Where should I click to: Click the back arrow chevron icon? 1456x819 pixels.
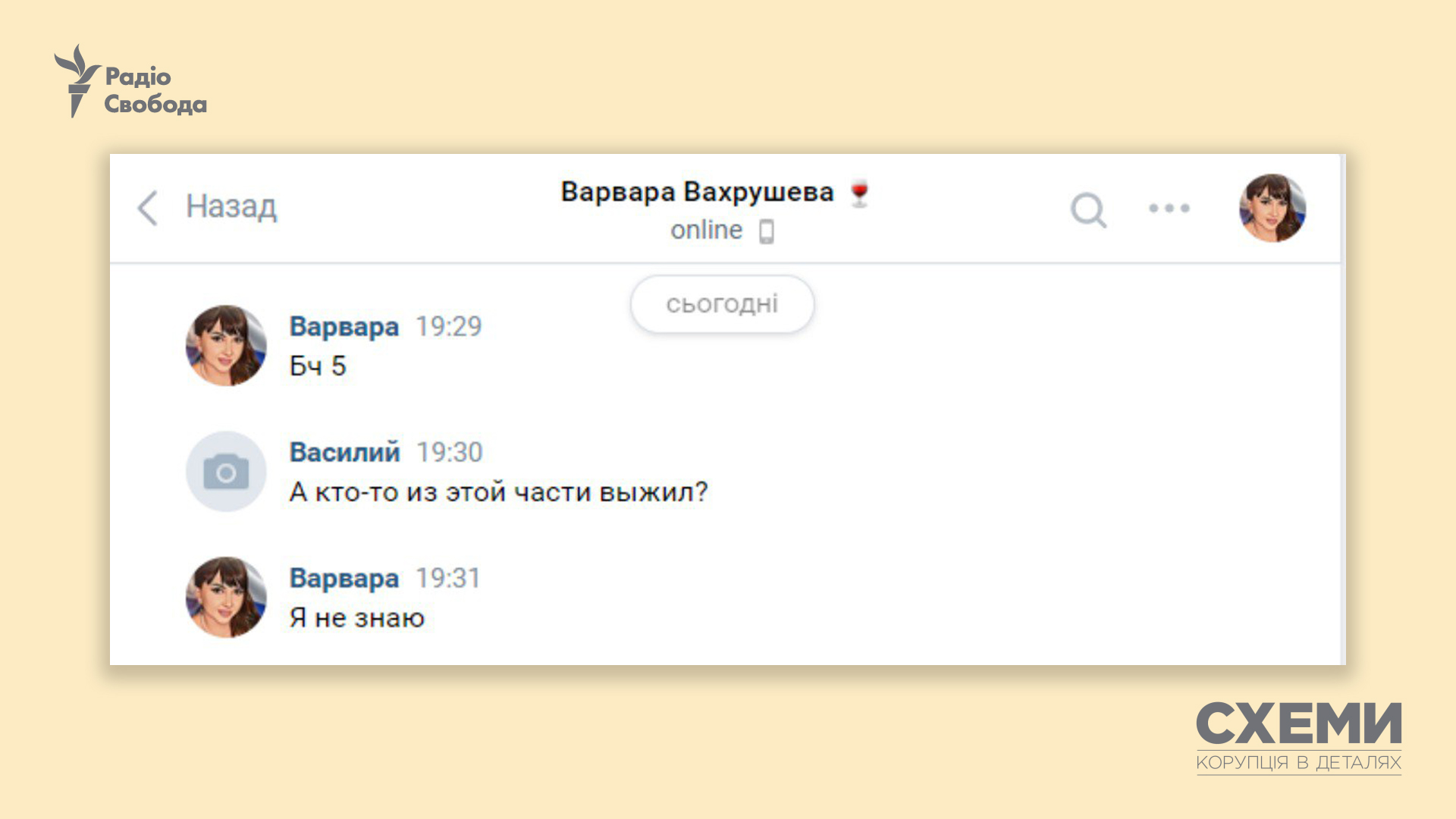(x=148, y=208)
